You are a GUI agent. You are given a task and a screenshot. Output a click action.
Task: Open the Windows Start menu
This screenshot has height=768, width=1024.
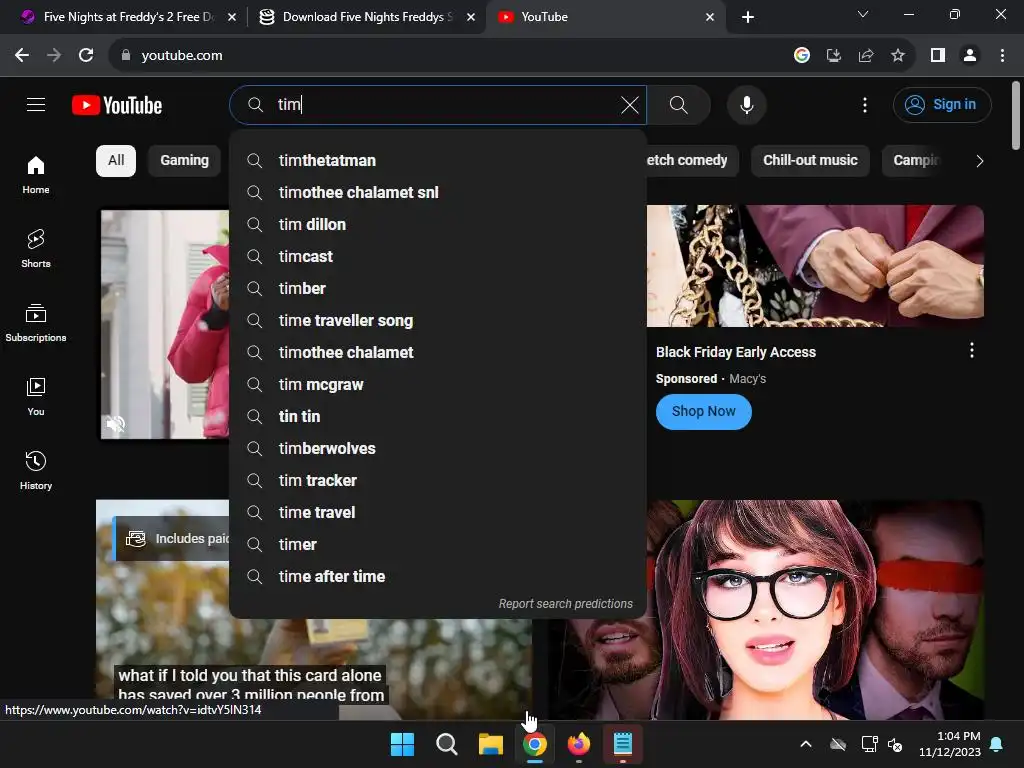pyautogui.click(x=402, y=744)
